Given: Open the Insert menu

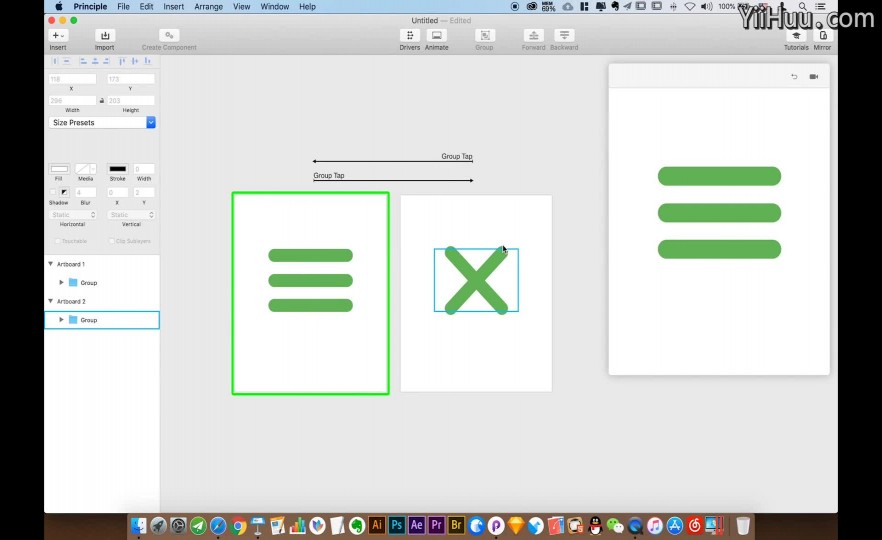Looking at the screenshot, I should click(x=173, y=7).
